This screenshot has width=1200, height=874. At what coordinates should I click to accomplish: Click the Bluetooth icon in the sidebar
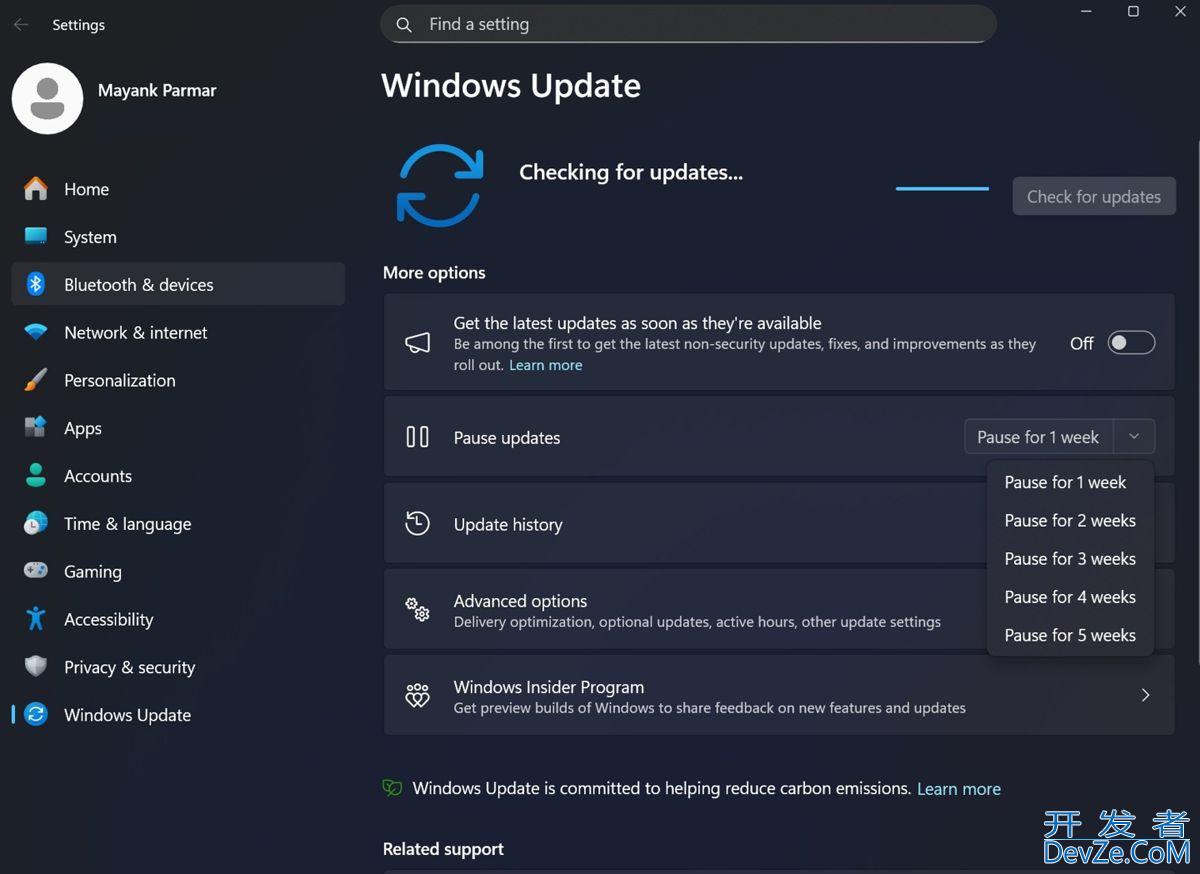pyautogui.click(x=36, y=285)
